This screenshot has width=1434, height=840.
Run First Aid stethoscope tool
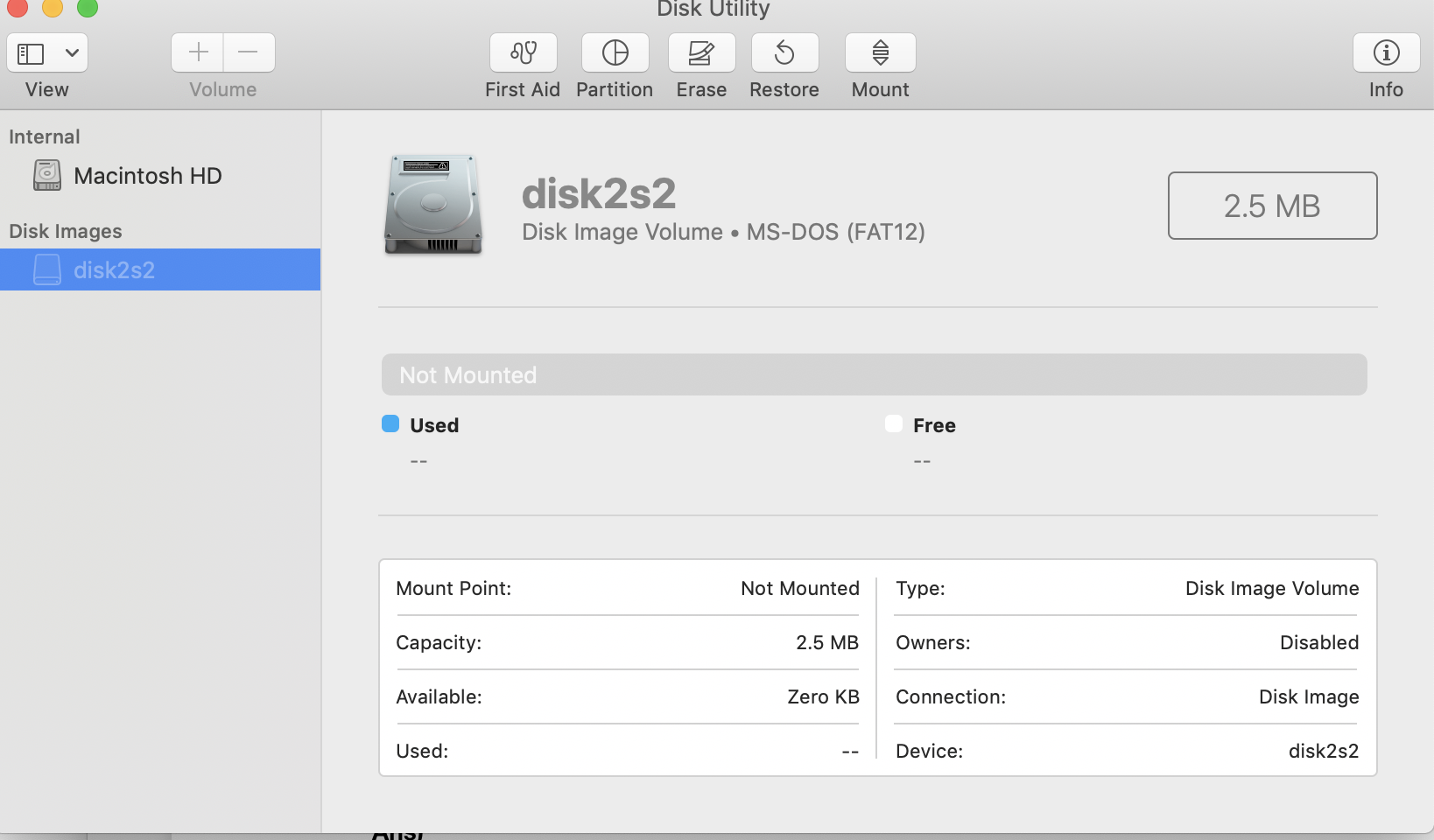click(x=524, y=52)
